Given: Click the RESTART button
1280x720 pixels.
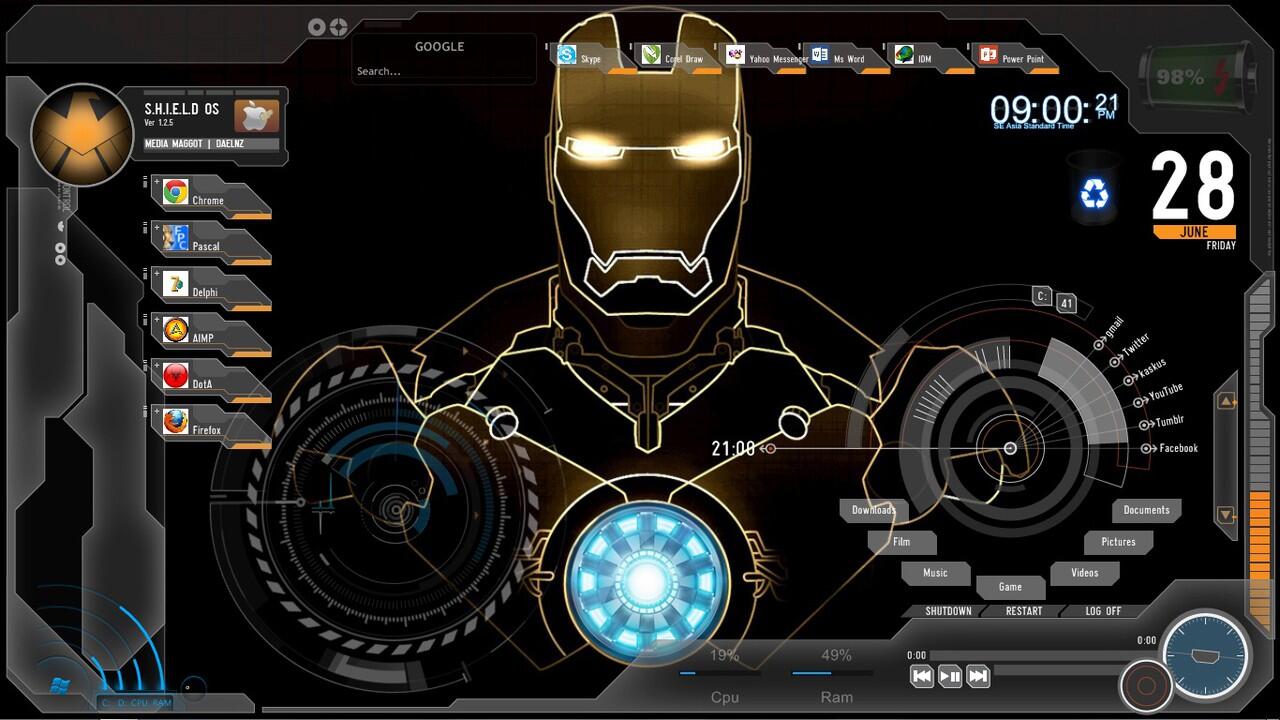Looking at the screenshot, I should click(x=1023, y=611).
